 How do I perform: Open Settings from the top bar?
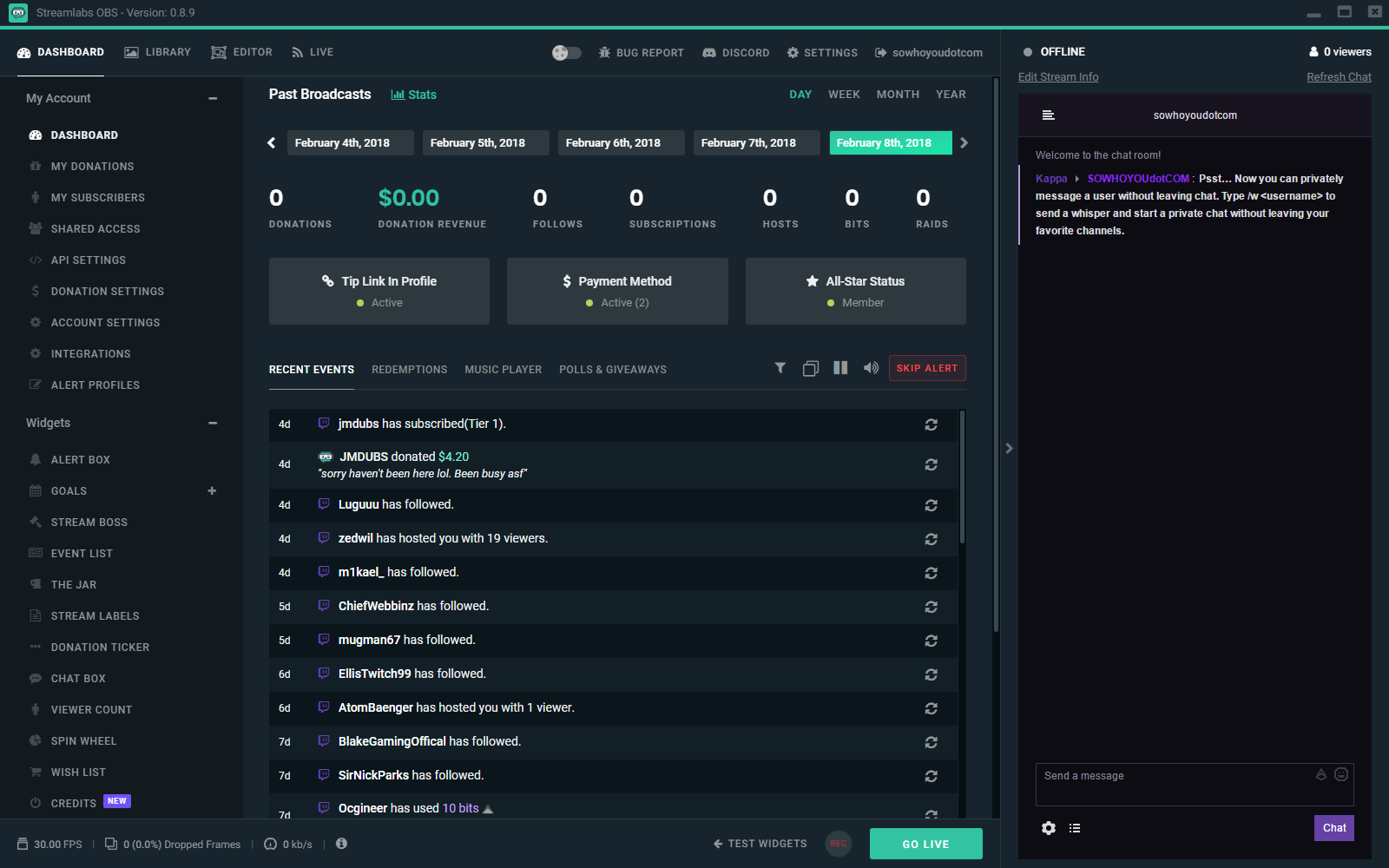click(822, 53)
